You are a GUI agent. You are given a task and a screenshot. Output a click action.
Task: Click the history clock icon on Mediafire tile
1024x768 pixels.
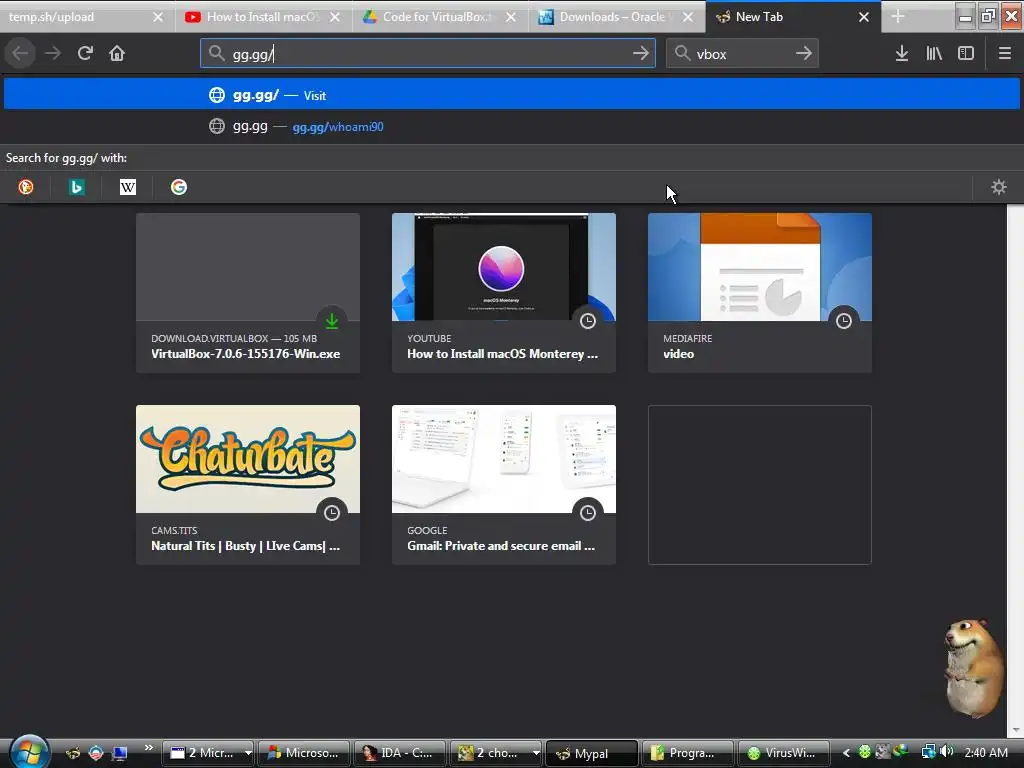844,321
